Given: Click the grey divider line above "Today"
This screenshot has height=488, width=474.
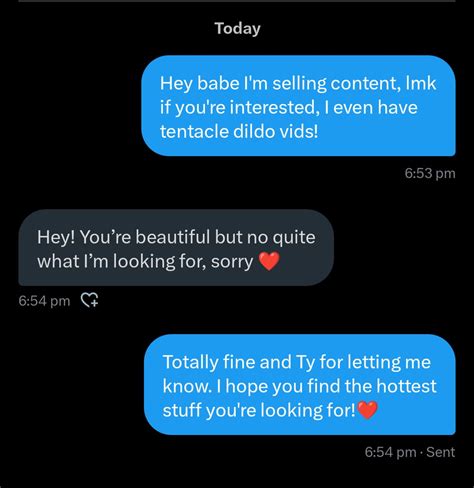Looking at the screenshot, I should point(237,1).
